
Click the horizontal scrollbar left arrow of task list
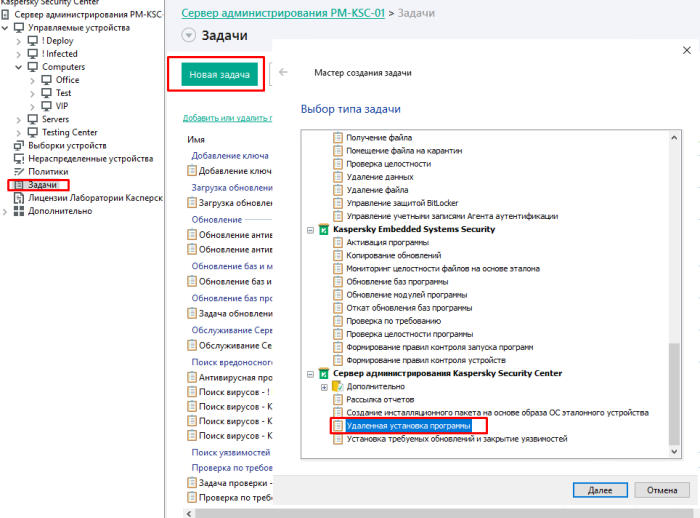pyautogui.click(x=189, y=514)
